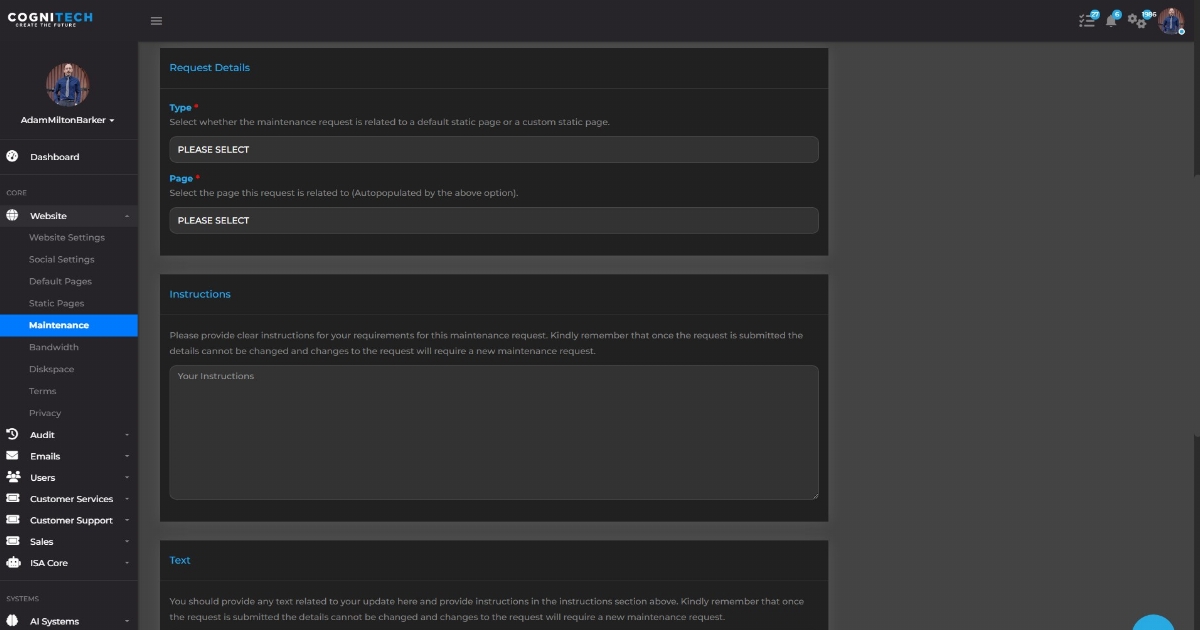
Task: Open system settings via the gears icon
Action: pos(1137,20)
